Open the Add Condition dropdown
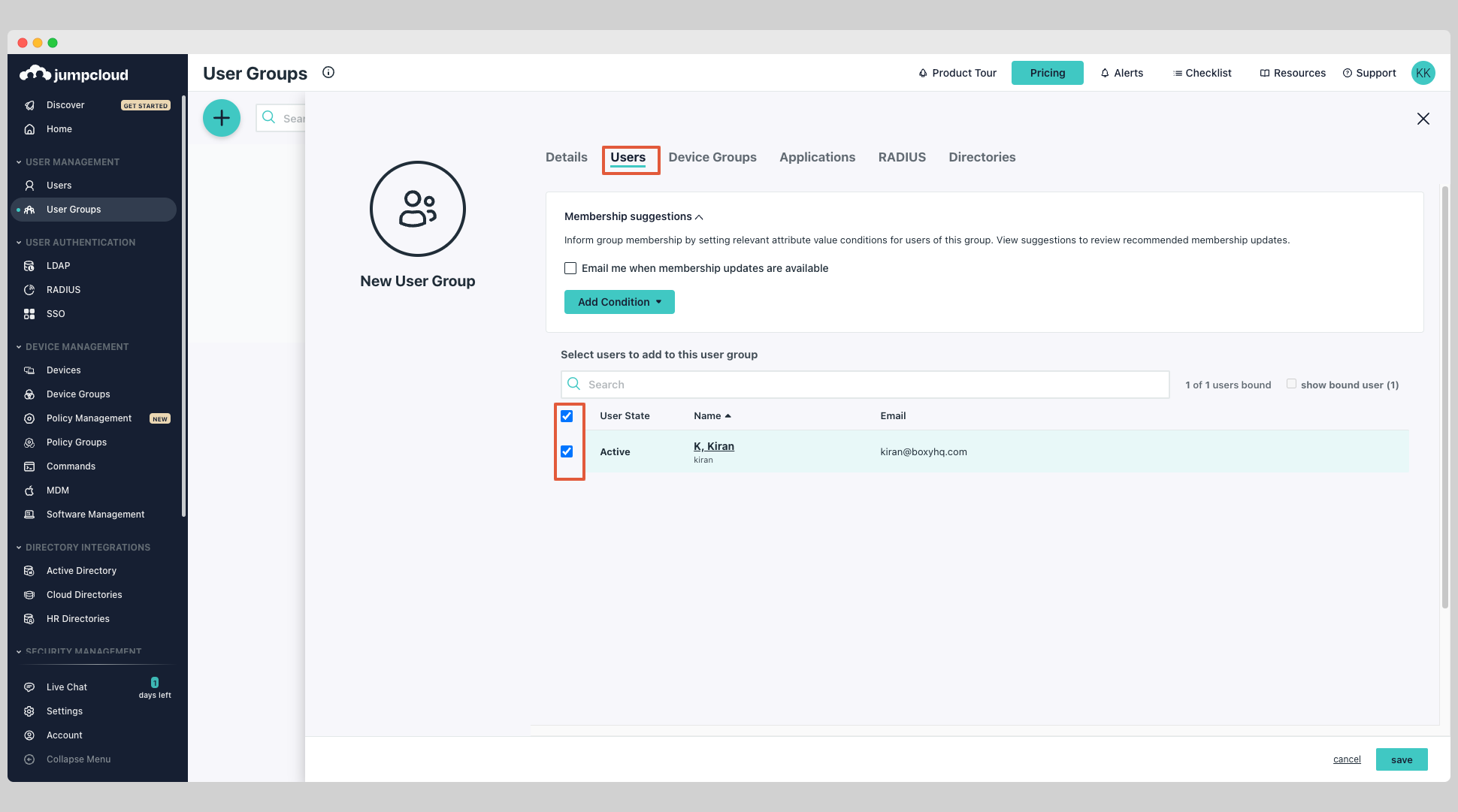Viewport: 1458px width, 812px height. (619, 301)
